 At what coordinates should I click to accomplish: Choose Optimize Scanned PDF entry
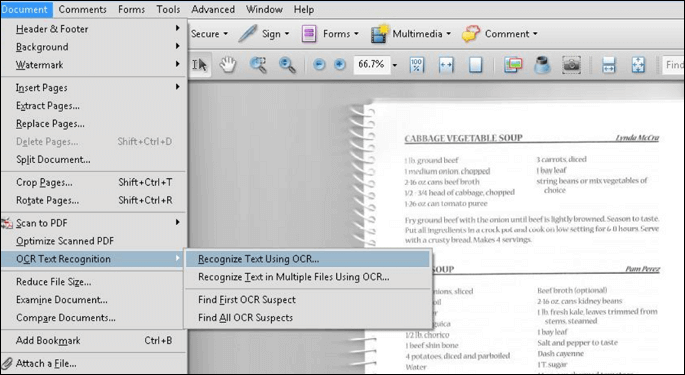pos(94,241)
